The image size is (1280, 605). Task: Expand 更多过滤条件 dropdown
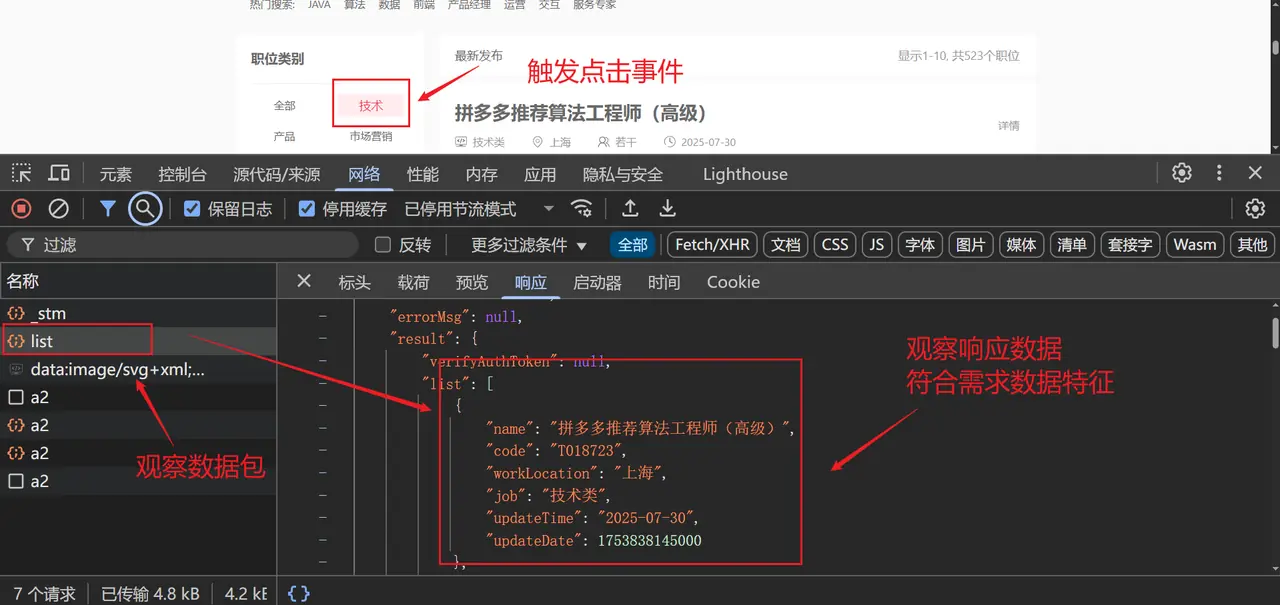[529, 245]
